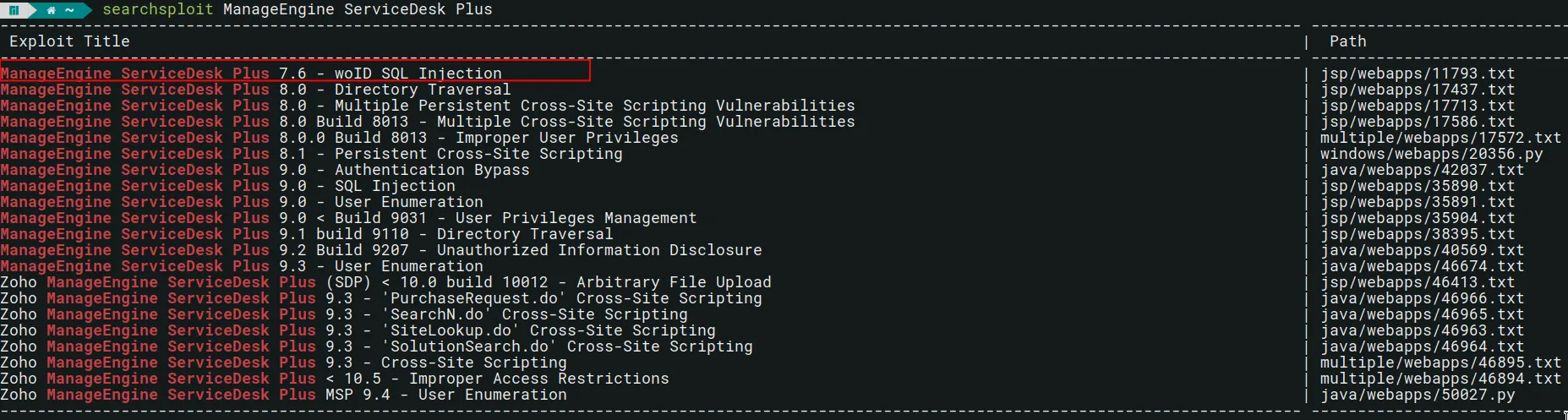Select the 7.6 woID SQL Injection entry
This screenshot has height=420, width=1568.
[294, 74]
